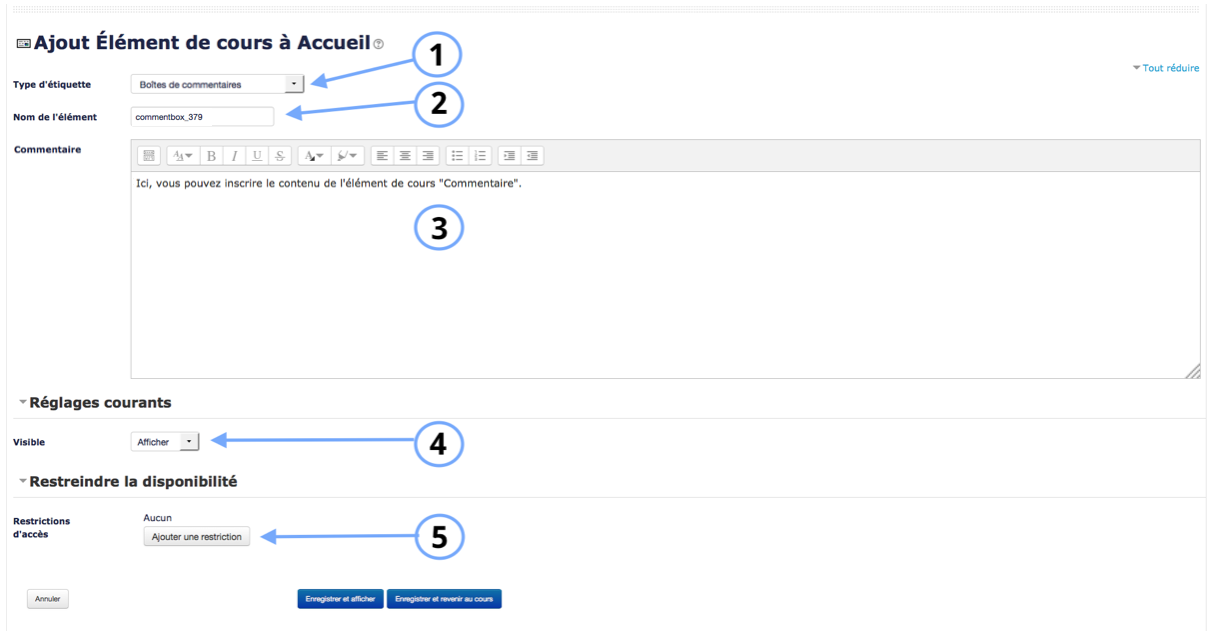Insert a numbered list
The height and width of the screenshot is (636, 1214).
(480, 156)
